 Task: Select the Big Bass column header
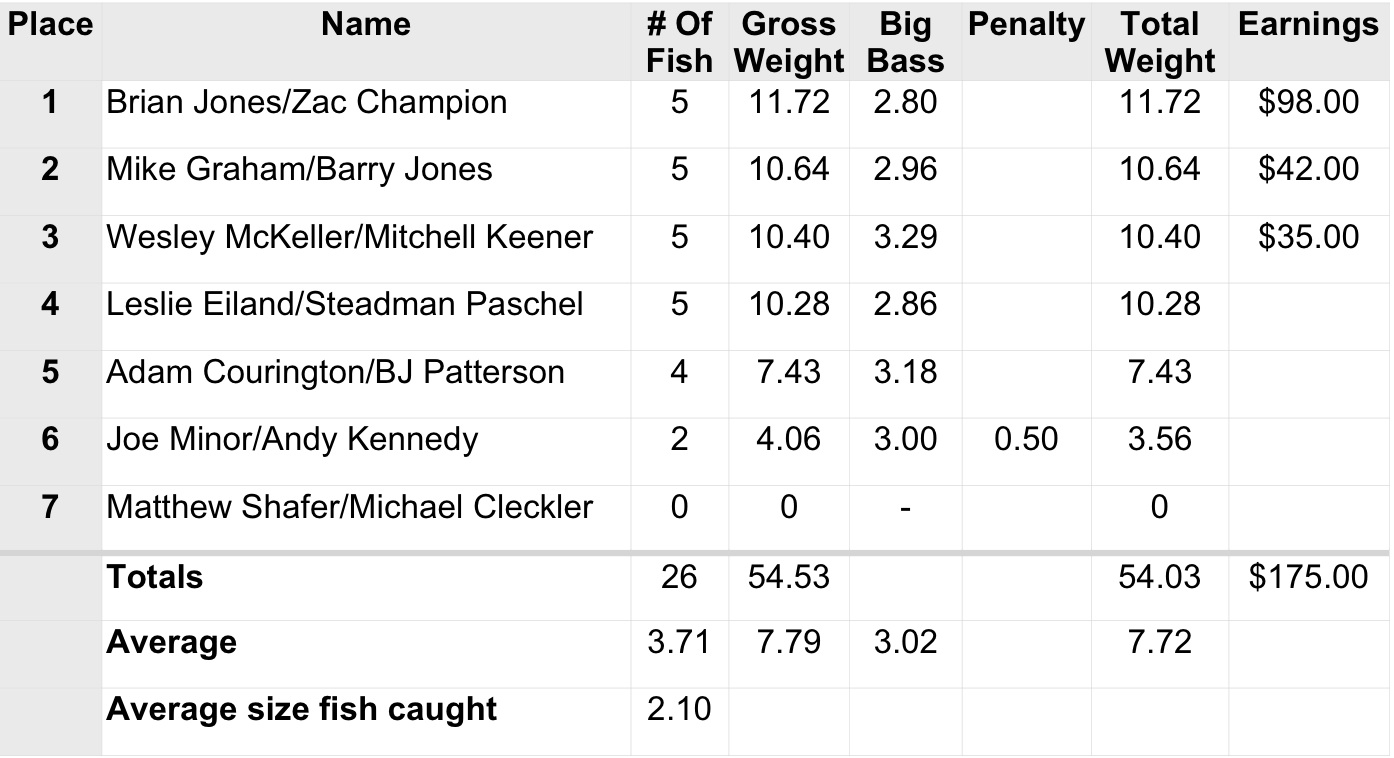[905, 42]
